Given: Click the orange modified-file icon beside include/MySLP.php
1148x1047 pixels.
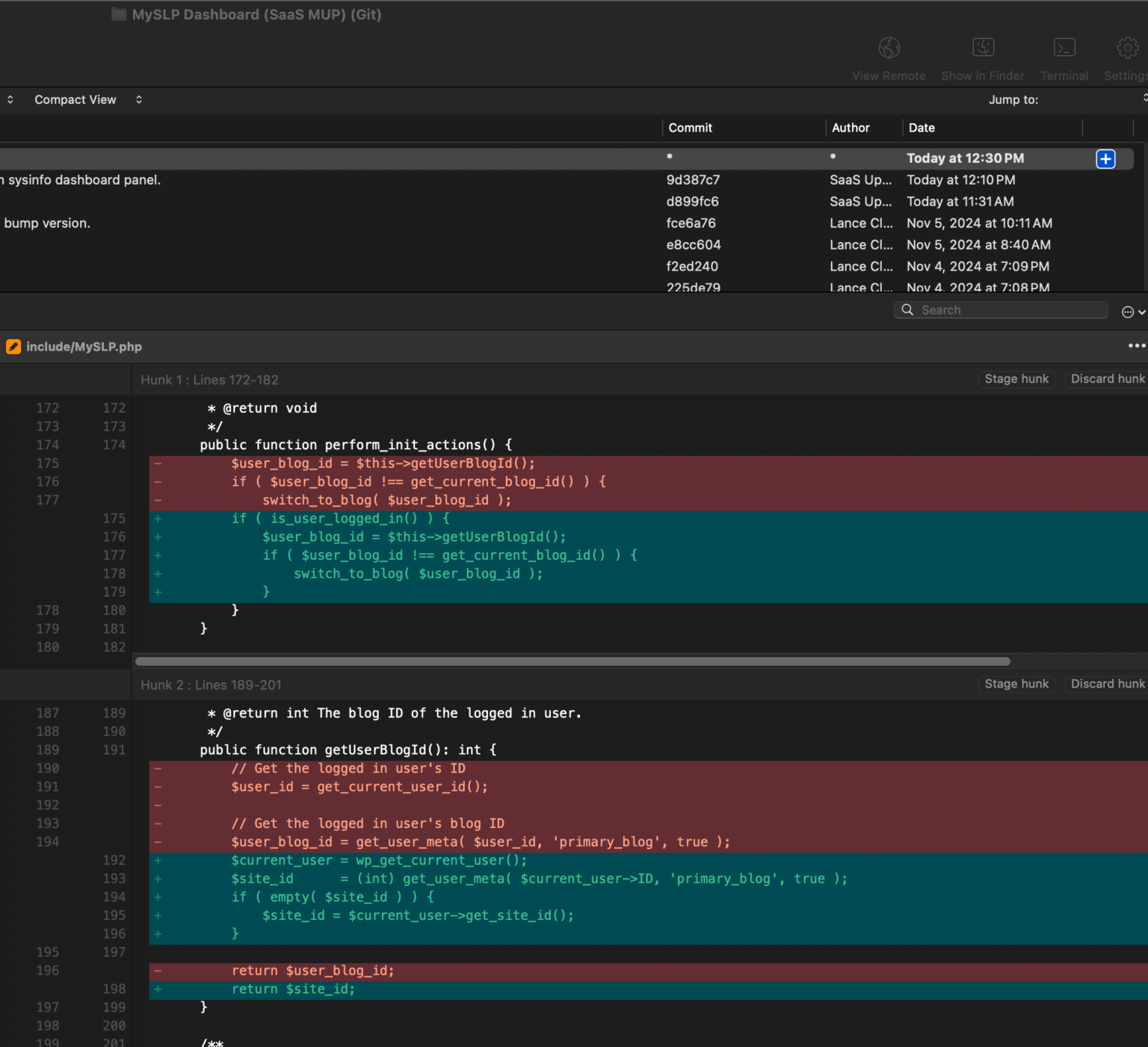Looking at the screenshot, I should point(13,346).
